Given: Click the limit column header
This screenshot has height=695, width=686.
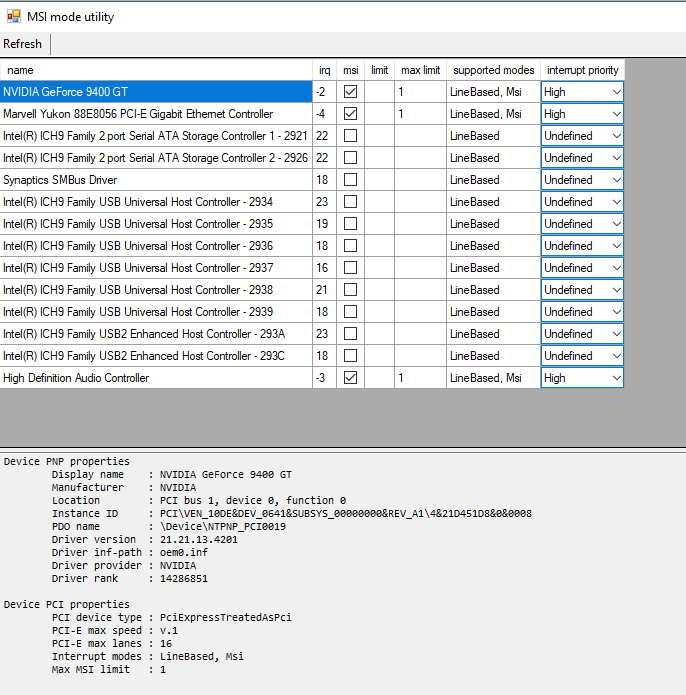Looking at the screenshot, I should (379, 70).
